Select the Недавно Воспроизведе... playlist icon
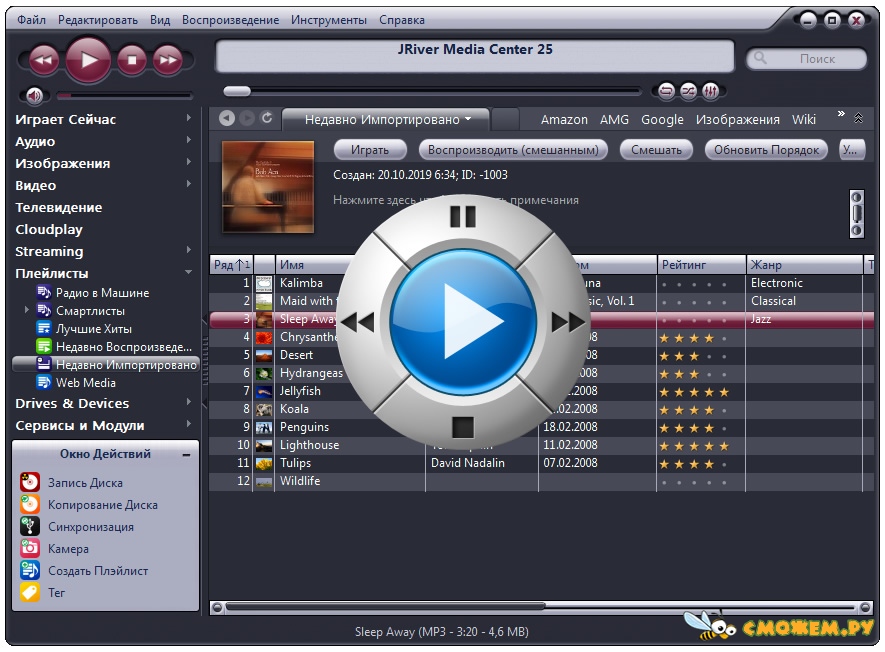Screen dimensions: 885x652 (x=43, y=347)
